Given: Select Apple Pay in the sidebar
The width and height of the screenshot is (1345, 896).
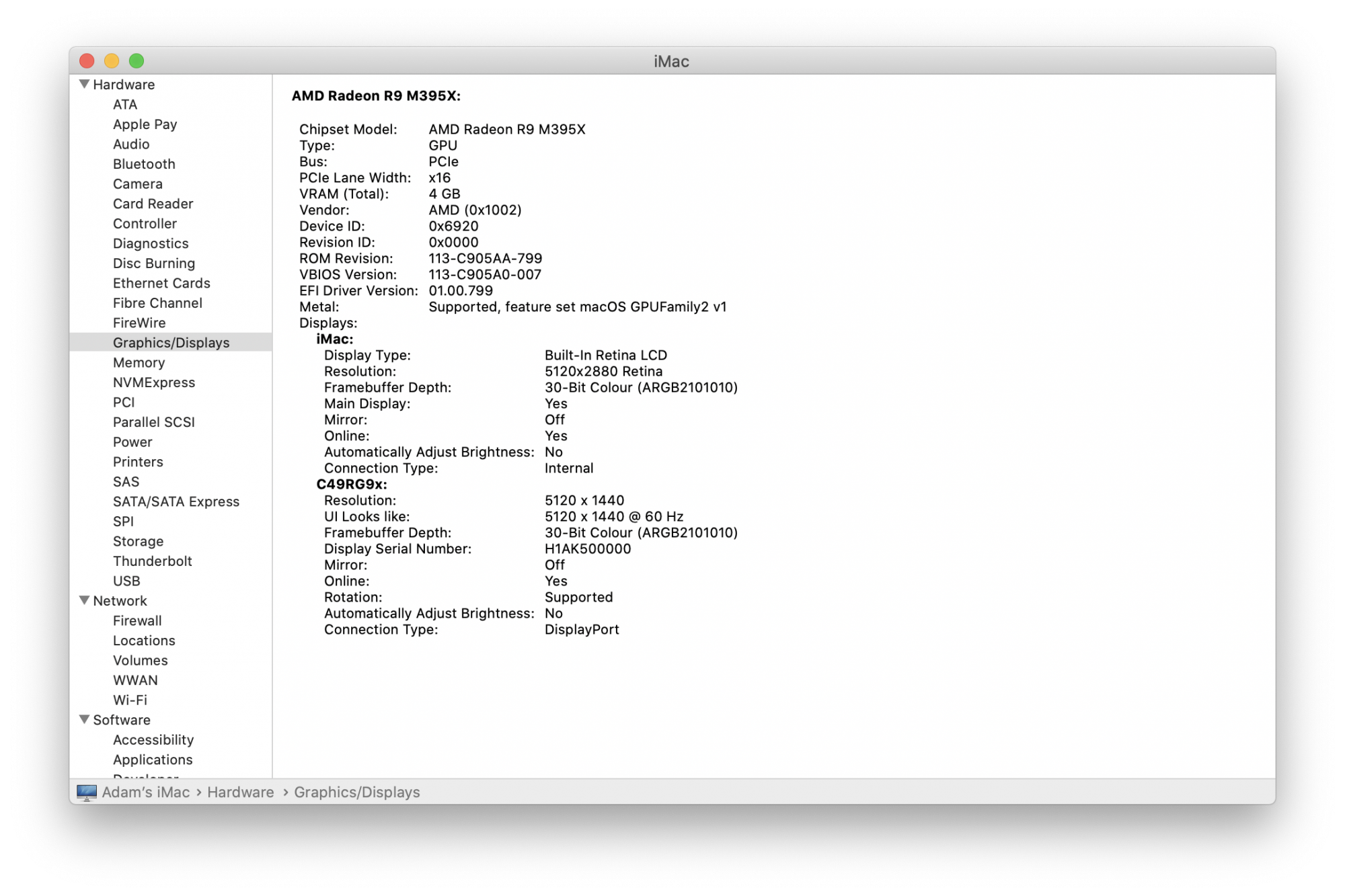Looking at the screenshot, I should [x=145, y=124].
